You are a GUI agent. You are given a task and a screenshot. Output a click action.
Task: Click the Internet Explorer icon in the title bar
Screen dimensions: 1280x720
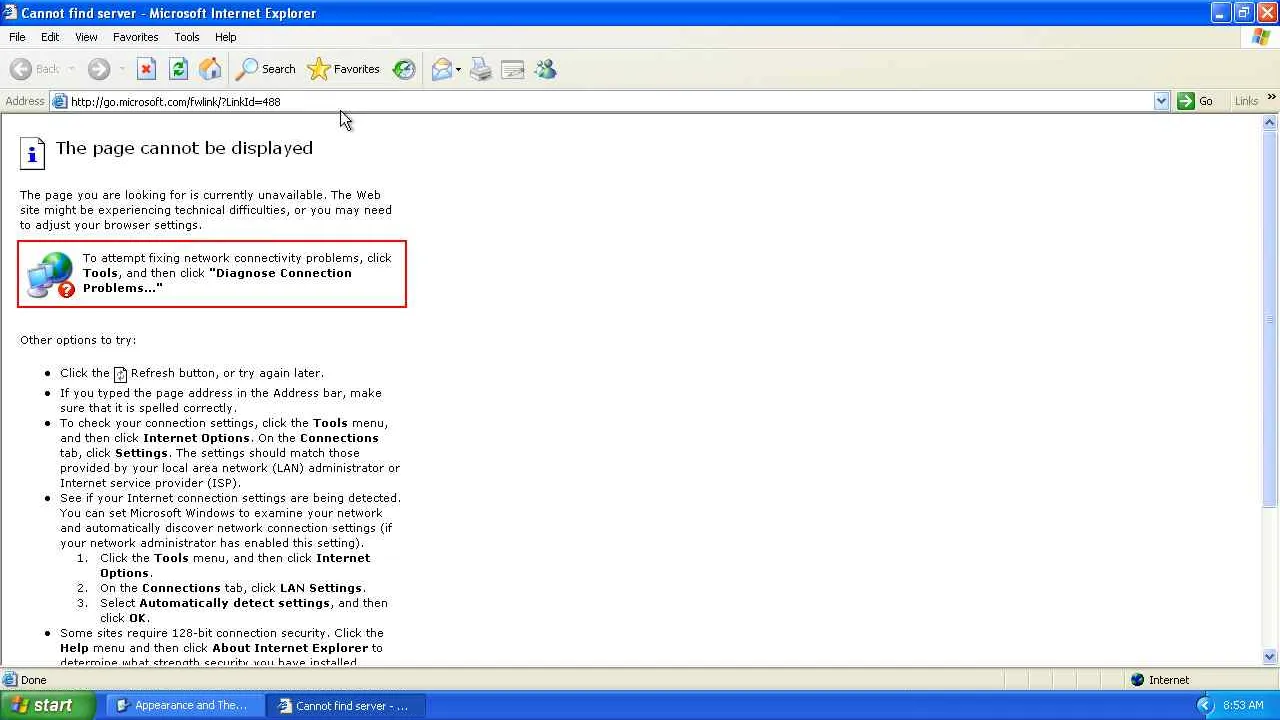(x=10, y=13)
